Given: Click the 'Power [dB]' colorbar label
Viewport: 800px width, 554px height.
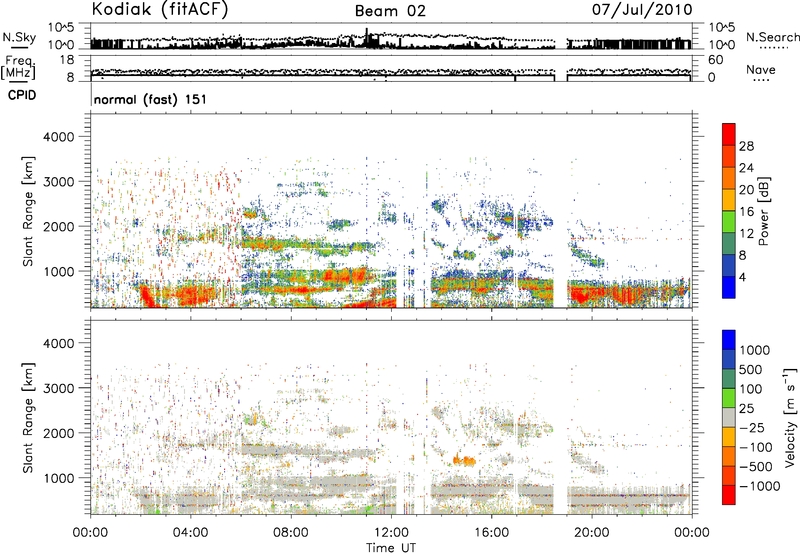Looking at the screenshot, I should [764, 211].
